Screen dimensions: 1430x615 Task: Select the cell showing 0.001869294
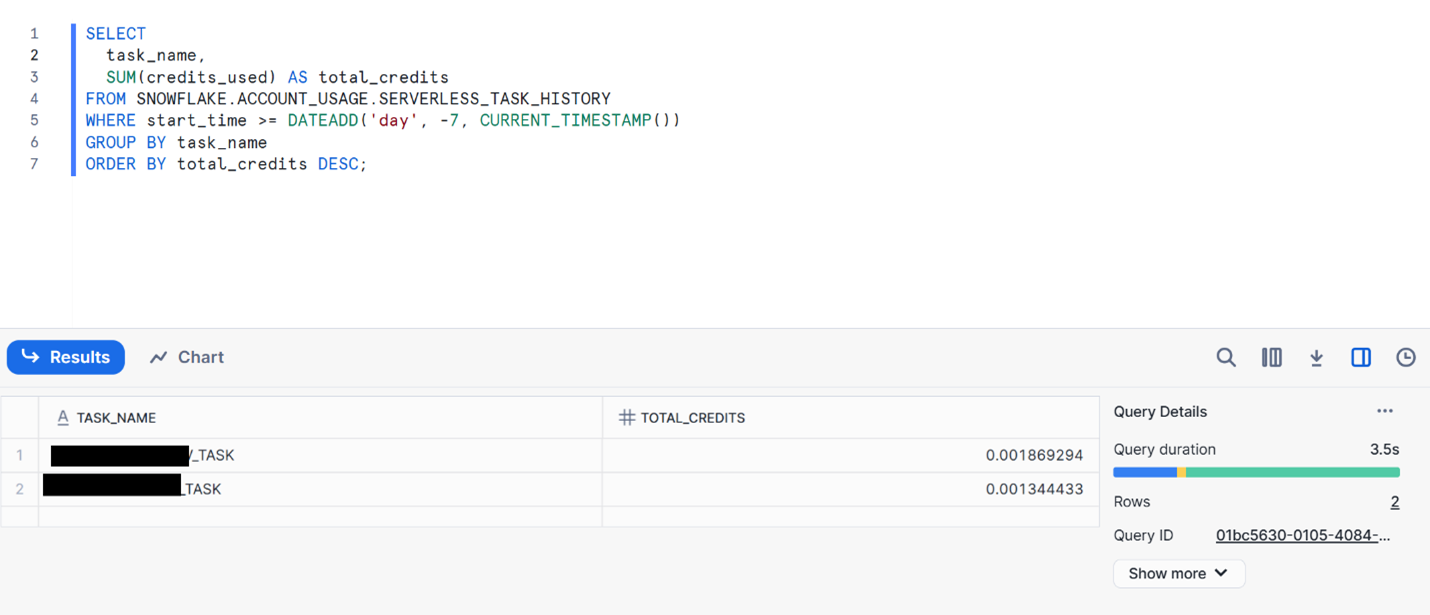[1033, 455]
